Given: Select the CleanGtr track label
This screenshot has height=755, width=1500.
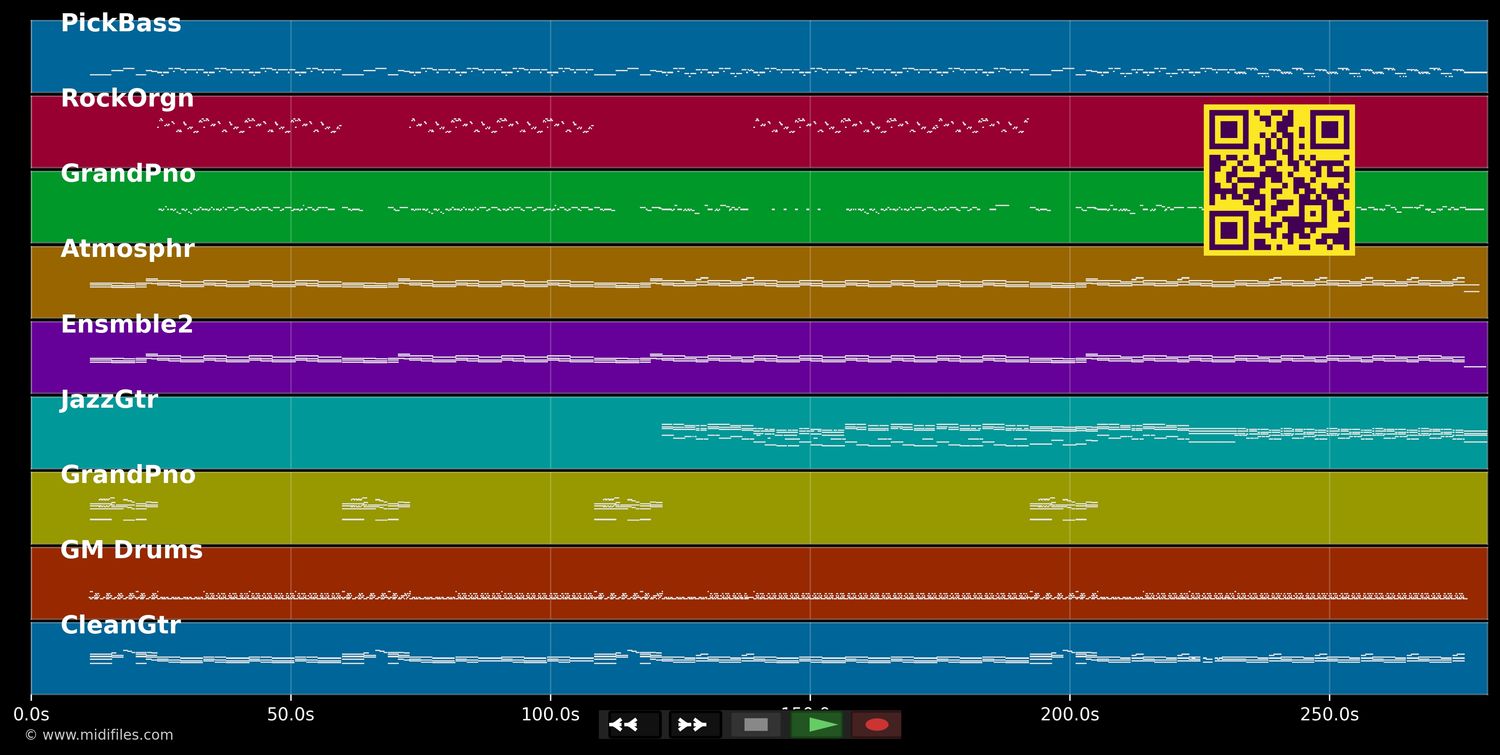Looking at the screenshot, I should 120,626.
